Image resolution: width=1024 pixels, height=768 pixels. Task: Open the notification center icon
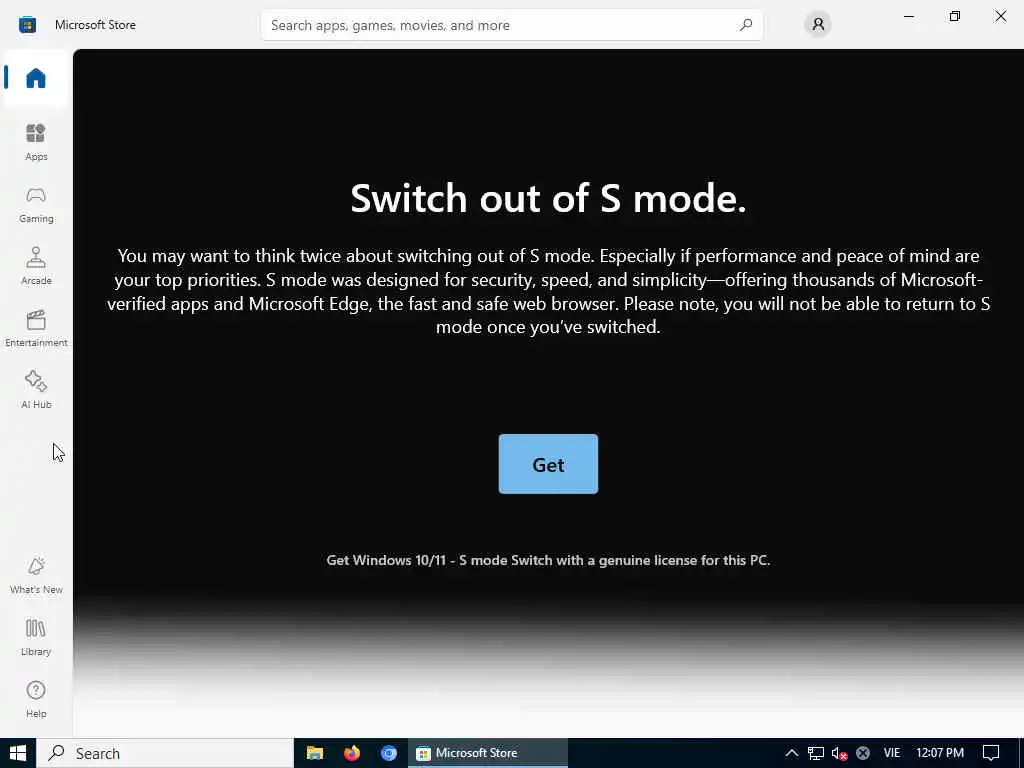[991, 753]
